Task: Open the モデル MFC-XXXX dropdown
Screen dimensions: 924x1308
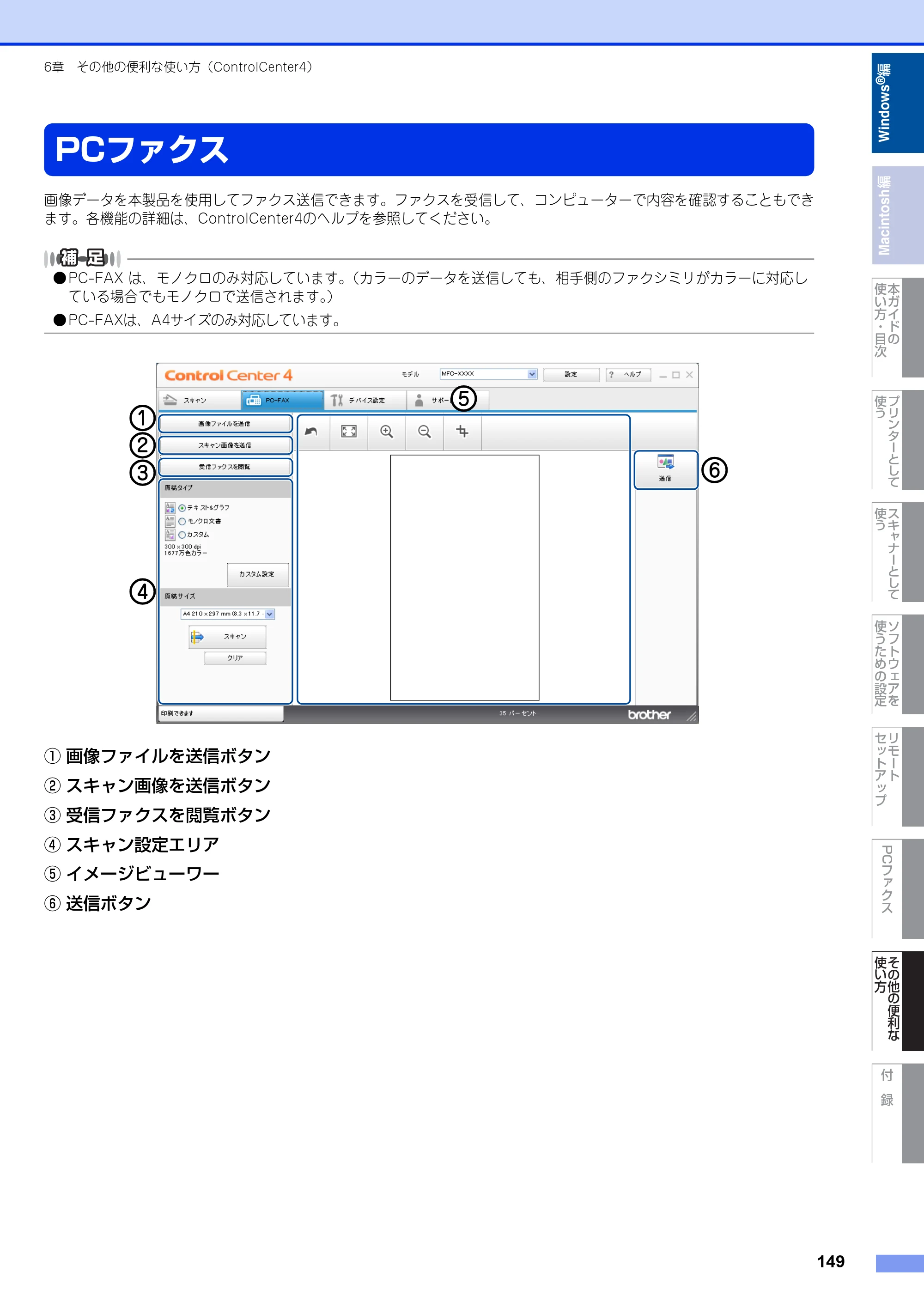Action: [x=488, y=374]
